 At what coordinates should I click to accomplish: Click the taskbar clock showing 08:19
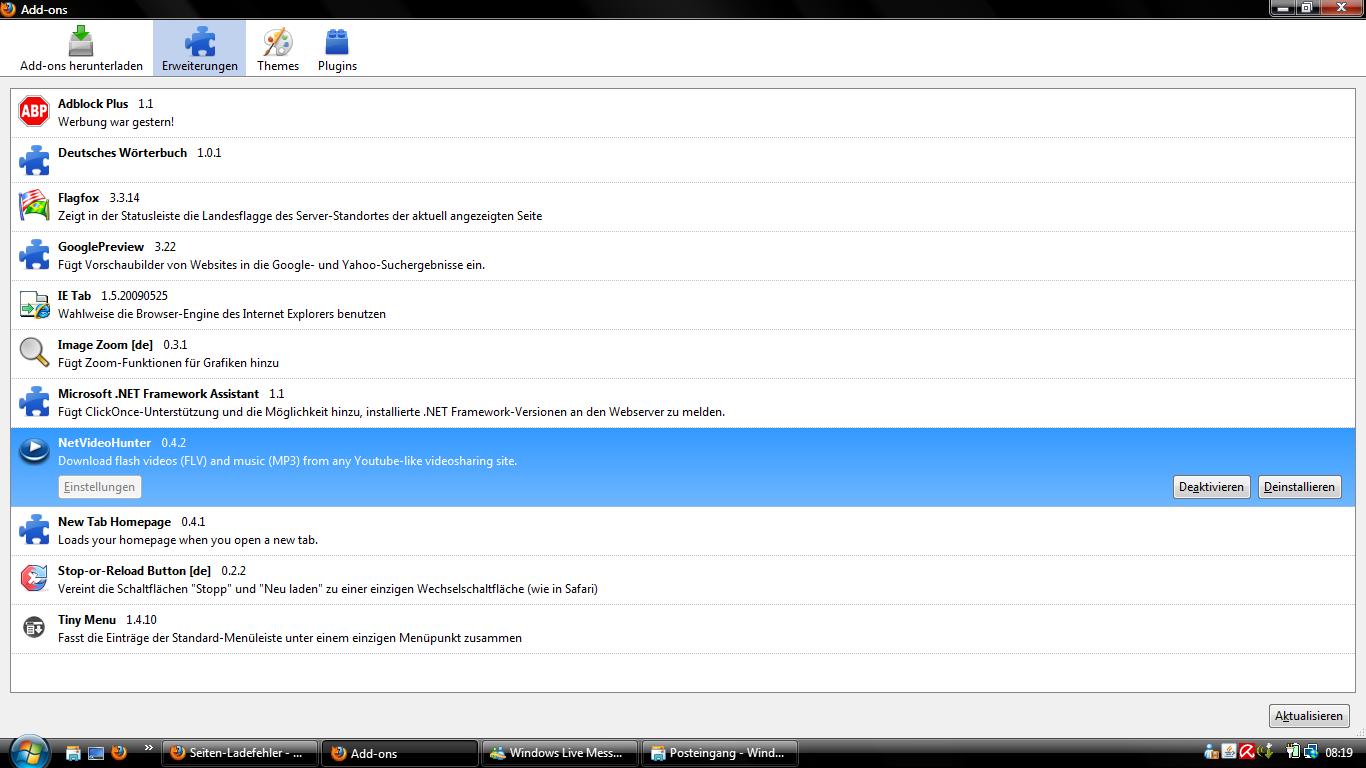1339,752
